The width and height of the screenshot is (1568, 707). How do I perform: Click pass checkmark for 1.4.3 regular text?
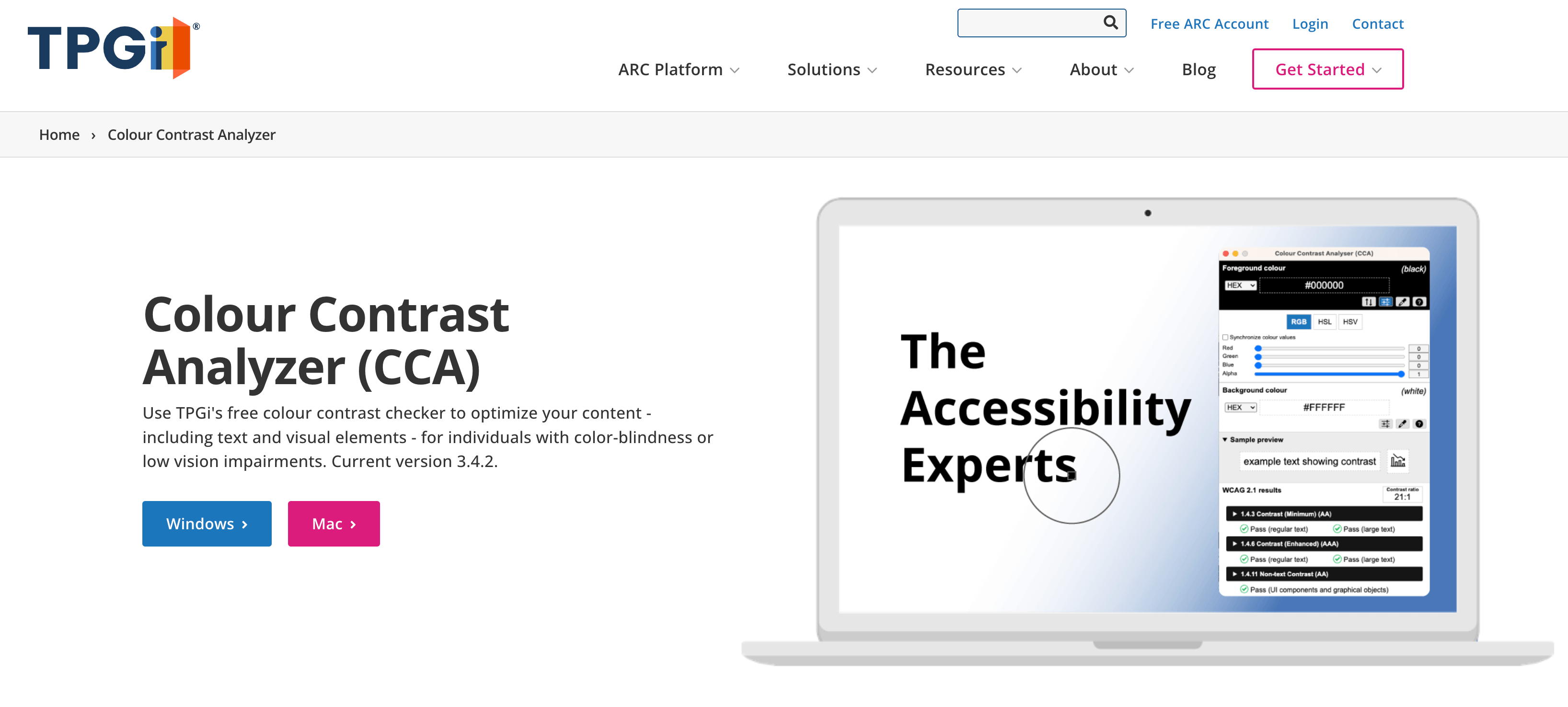click(1244, 529)
